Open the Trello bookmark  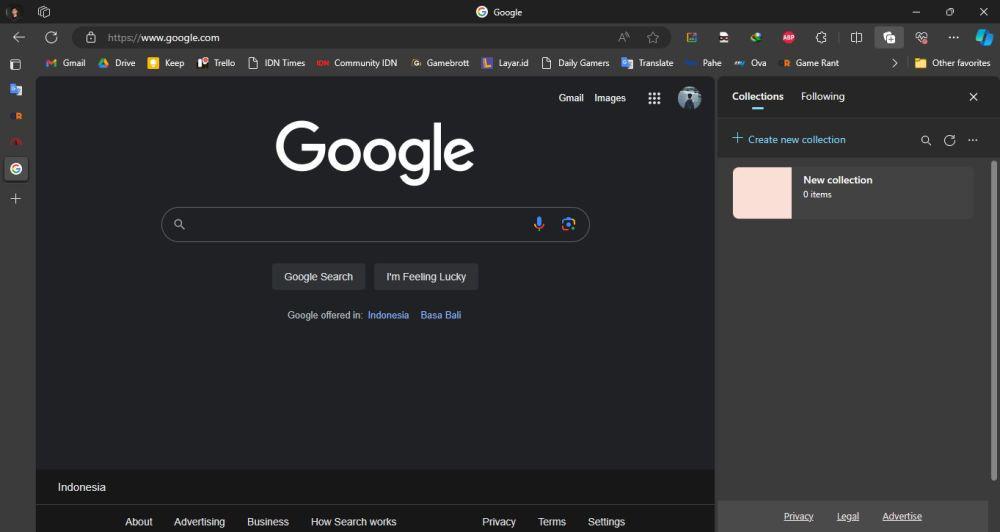coord(216,63)
